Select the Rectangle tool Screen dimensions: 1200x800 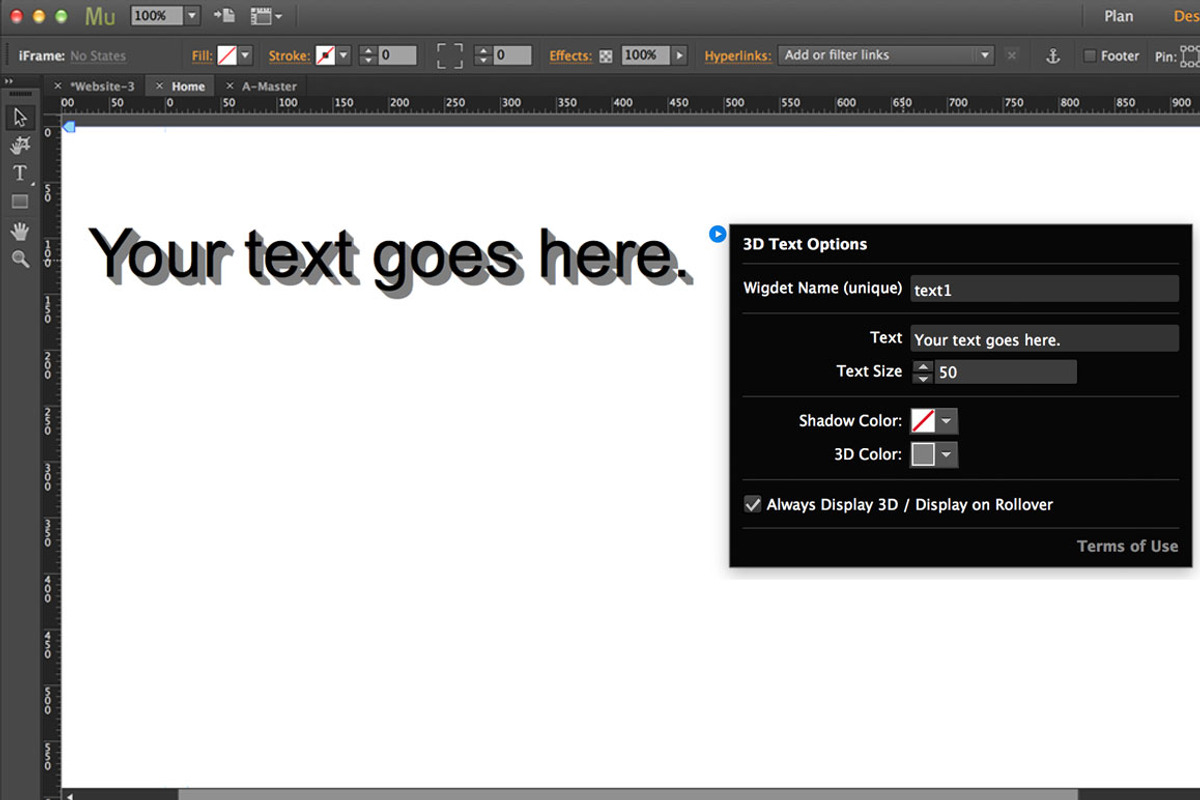click(20, 201)
